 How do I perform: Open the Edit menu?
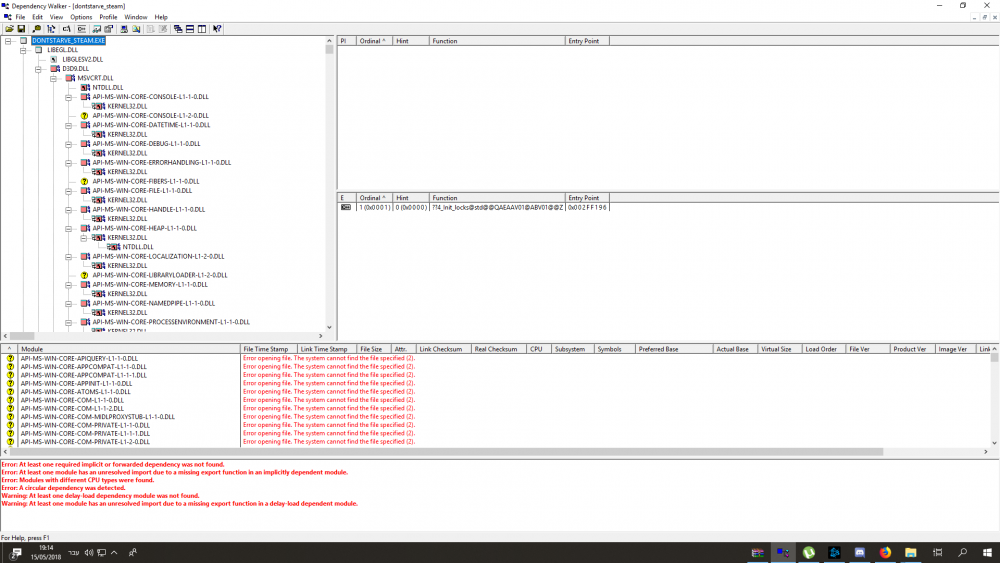tap(38, 17)
